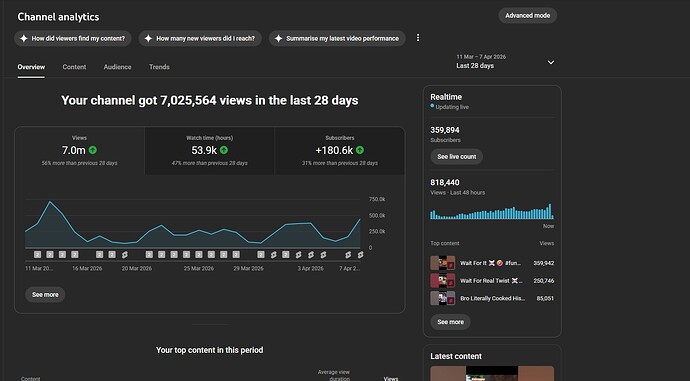The width and height of the screenshot is (690, 381).
Task: Open the 'Wait For It' video thumbnail
Action: tap(443, 263)
